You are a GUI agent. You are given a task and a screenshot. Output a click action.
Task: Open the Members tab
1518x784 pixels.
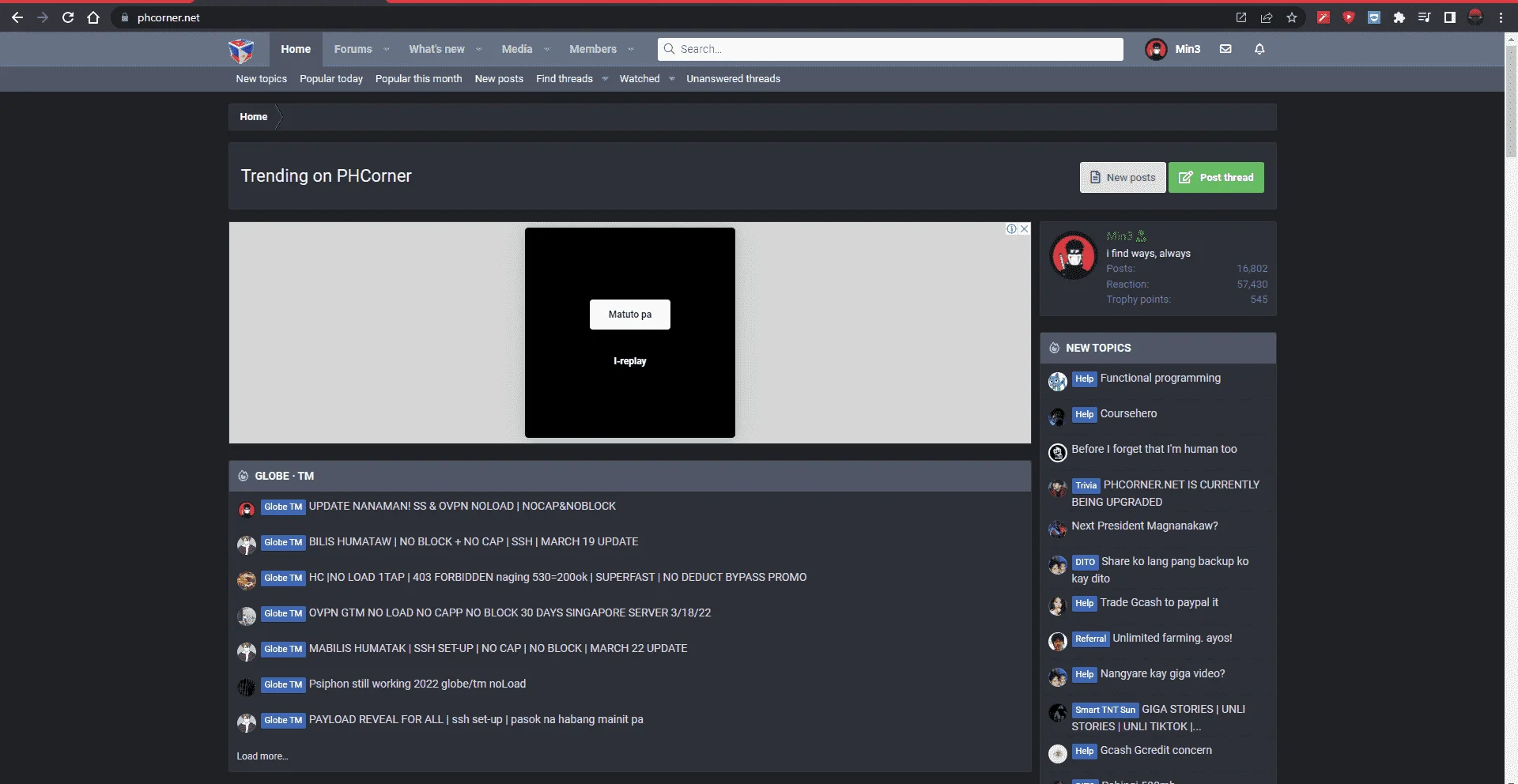tap(593, 49)
